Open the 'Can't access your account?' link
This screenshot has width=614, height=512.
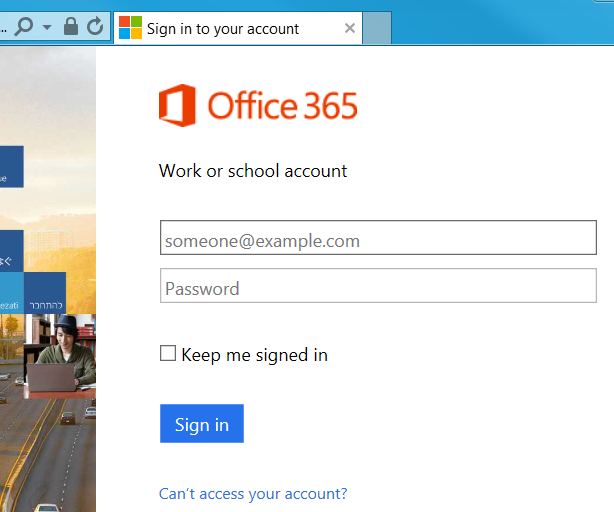(253, 494)
